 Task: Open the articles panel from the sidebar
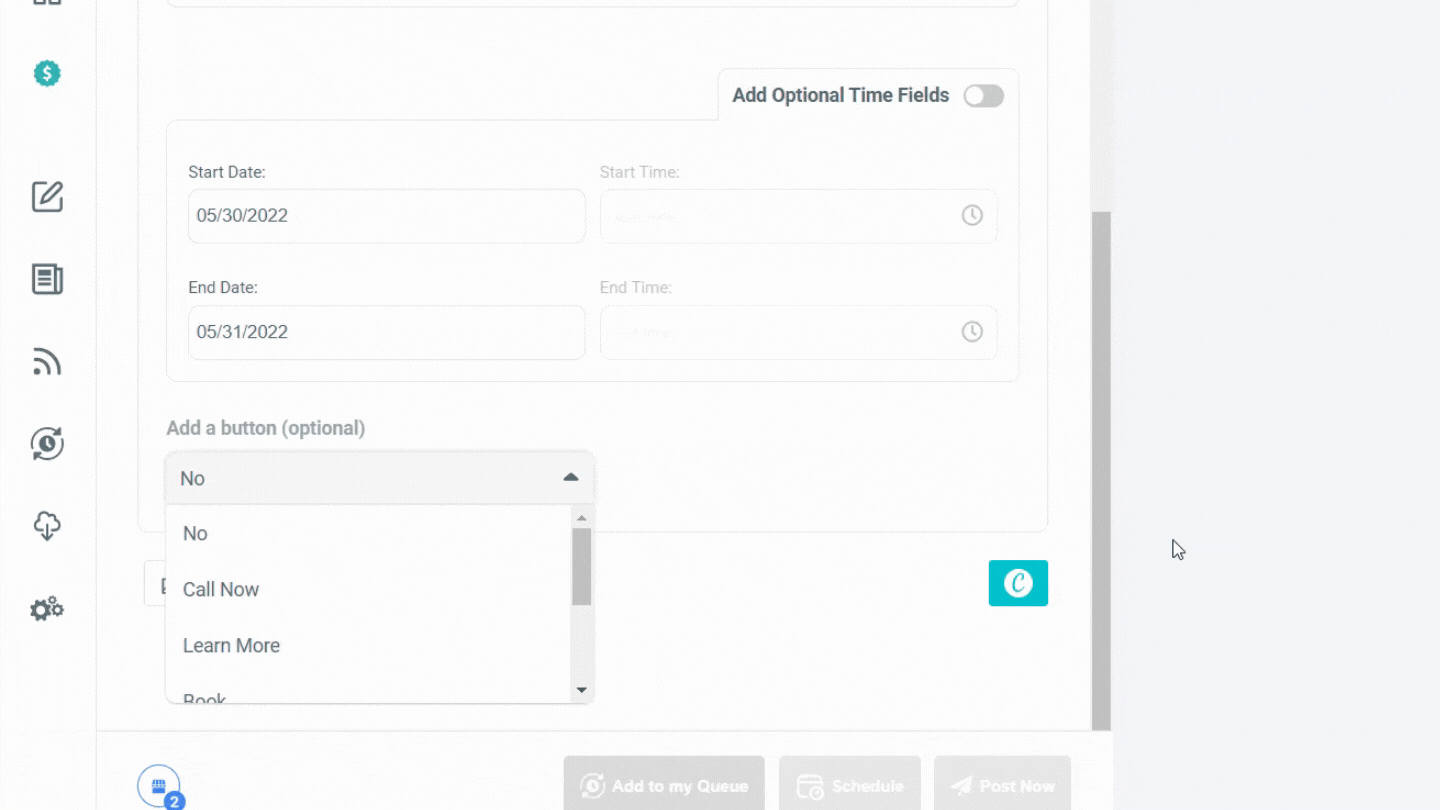47,279
